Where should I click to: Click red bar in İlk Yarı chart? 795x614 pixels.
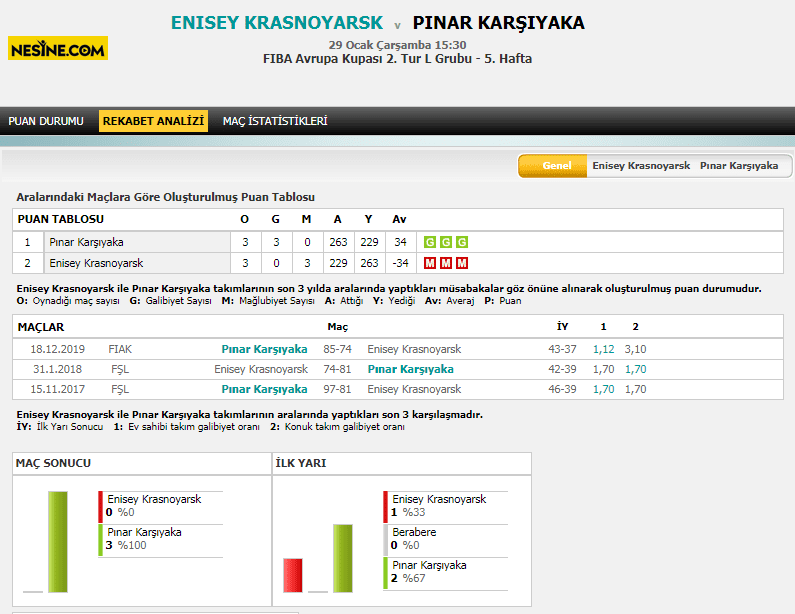(x=293, y=575)
